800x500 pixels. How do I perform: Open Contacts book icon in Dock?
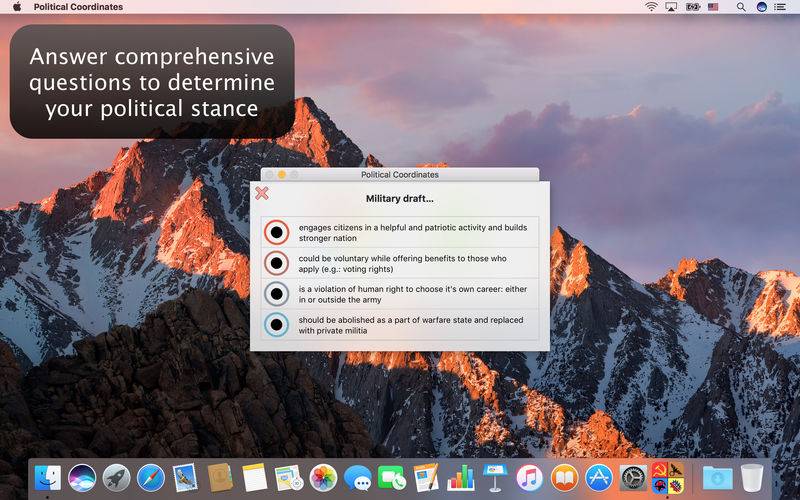pos(220,478)
